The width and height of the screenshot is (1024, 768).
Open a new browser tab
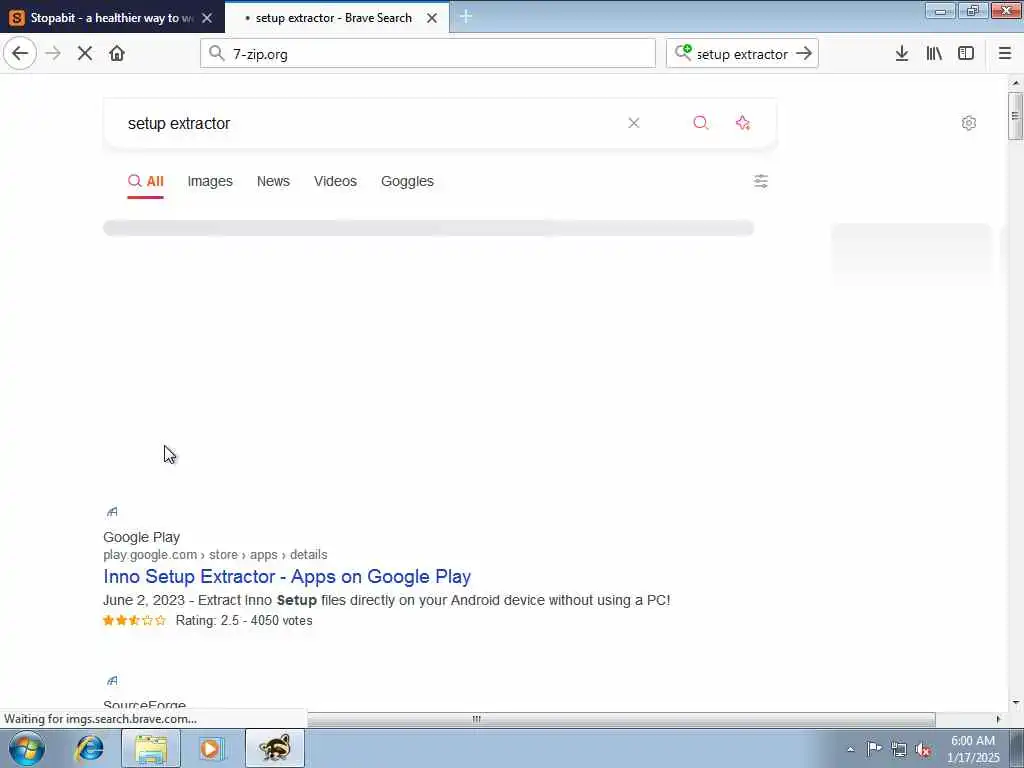(466, 17)
